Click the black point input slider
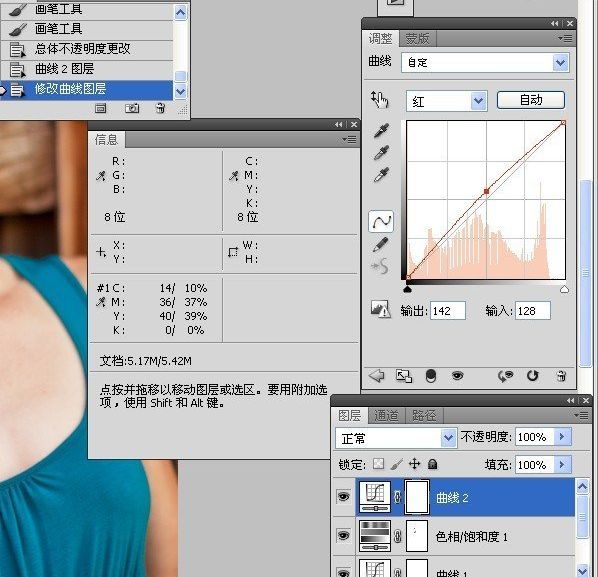This screenshot has height=577, width=598. coord(407,289)
